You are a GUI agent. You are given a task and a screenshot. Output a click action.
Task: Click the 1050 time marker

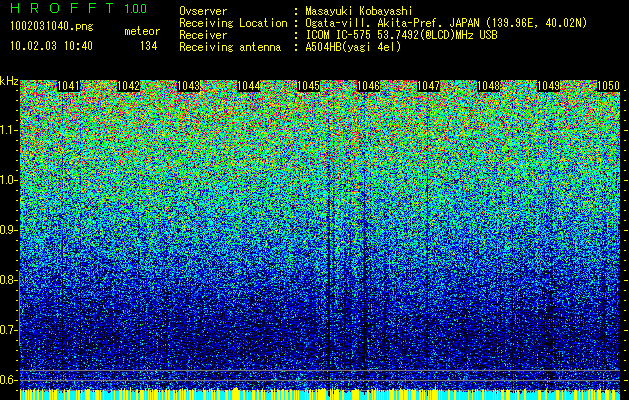609,86
